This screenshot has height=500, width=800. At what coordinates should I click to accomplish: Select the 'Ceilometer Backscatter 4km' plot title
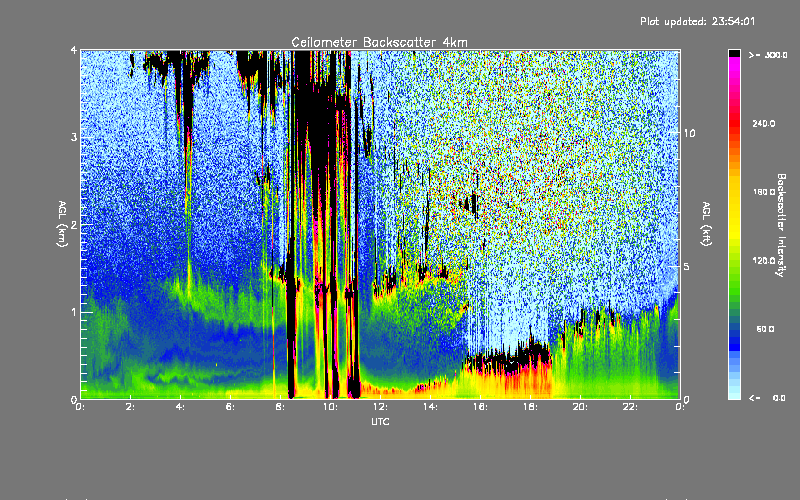click(x=380, y=42)
